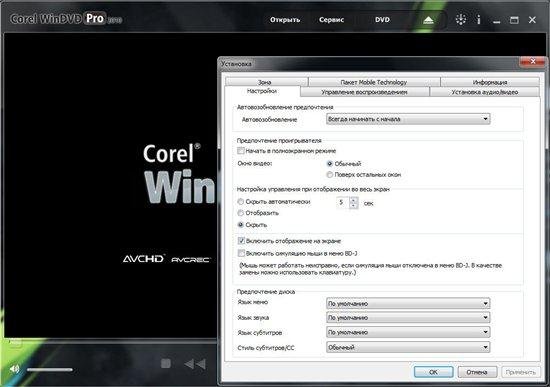
Task: Select the Обычный video window radio
Action: tap(329, 164)
